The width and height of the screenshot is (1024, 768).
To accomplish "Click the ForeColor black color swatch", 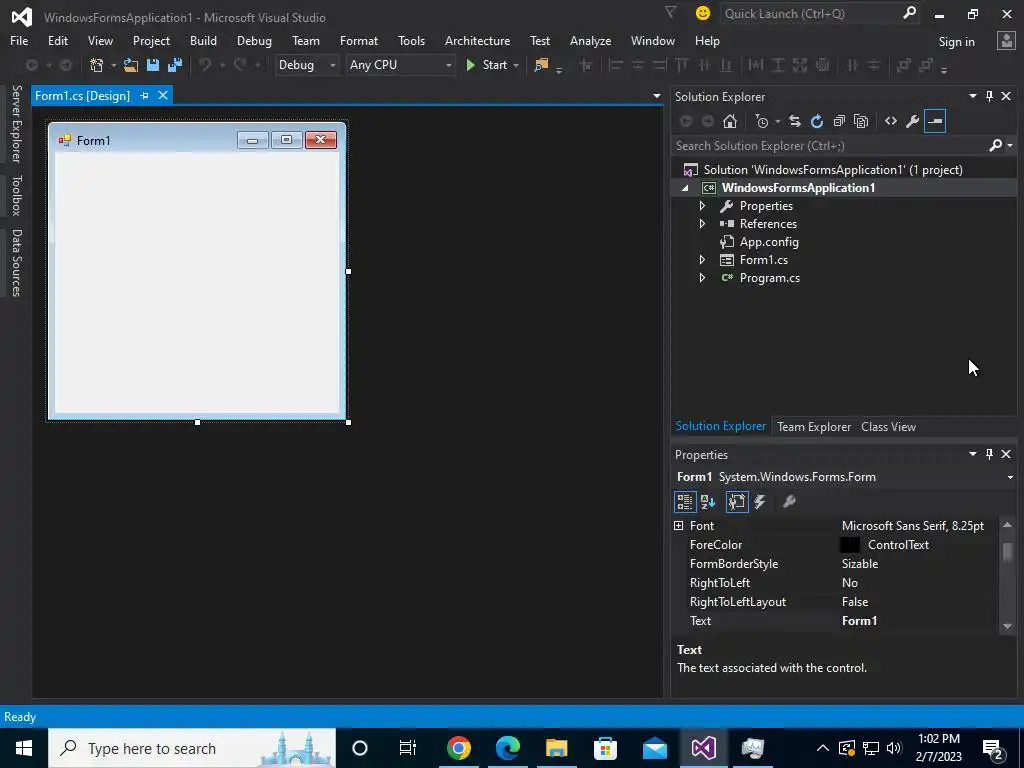I will pyautogui.click(x=850, y=545).
